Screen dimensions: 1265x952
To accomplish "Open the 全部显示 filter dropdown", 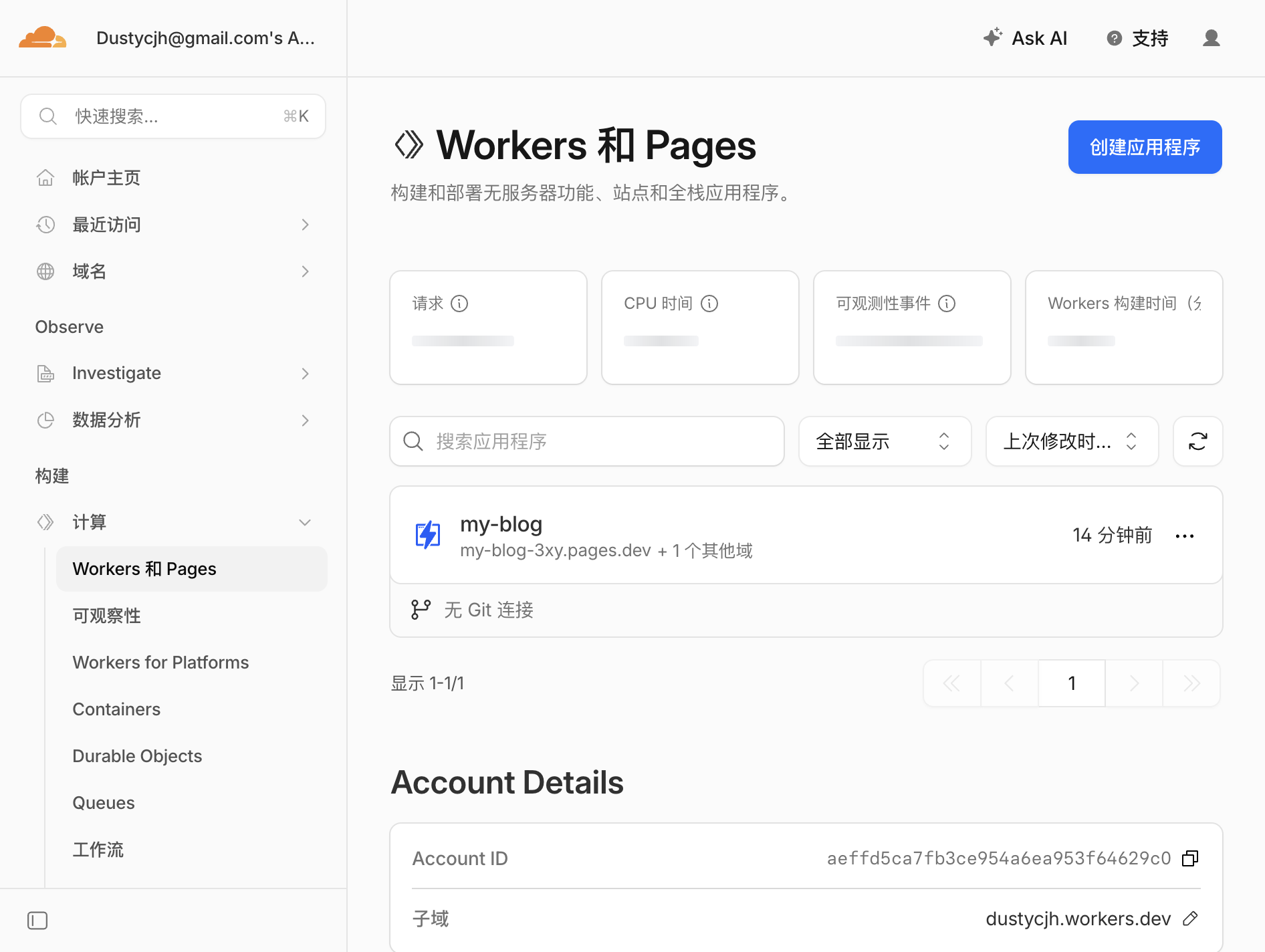I will coord(885,441).
